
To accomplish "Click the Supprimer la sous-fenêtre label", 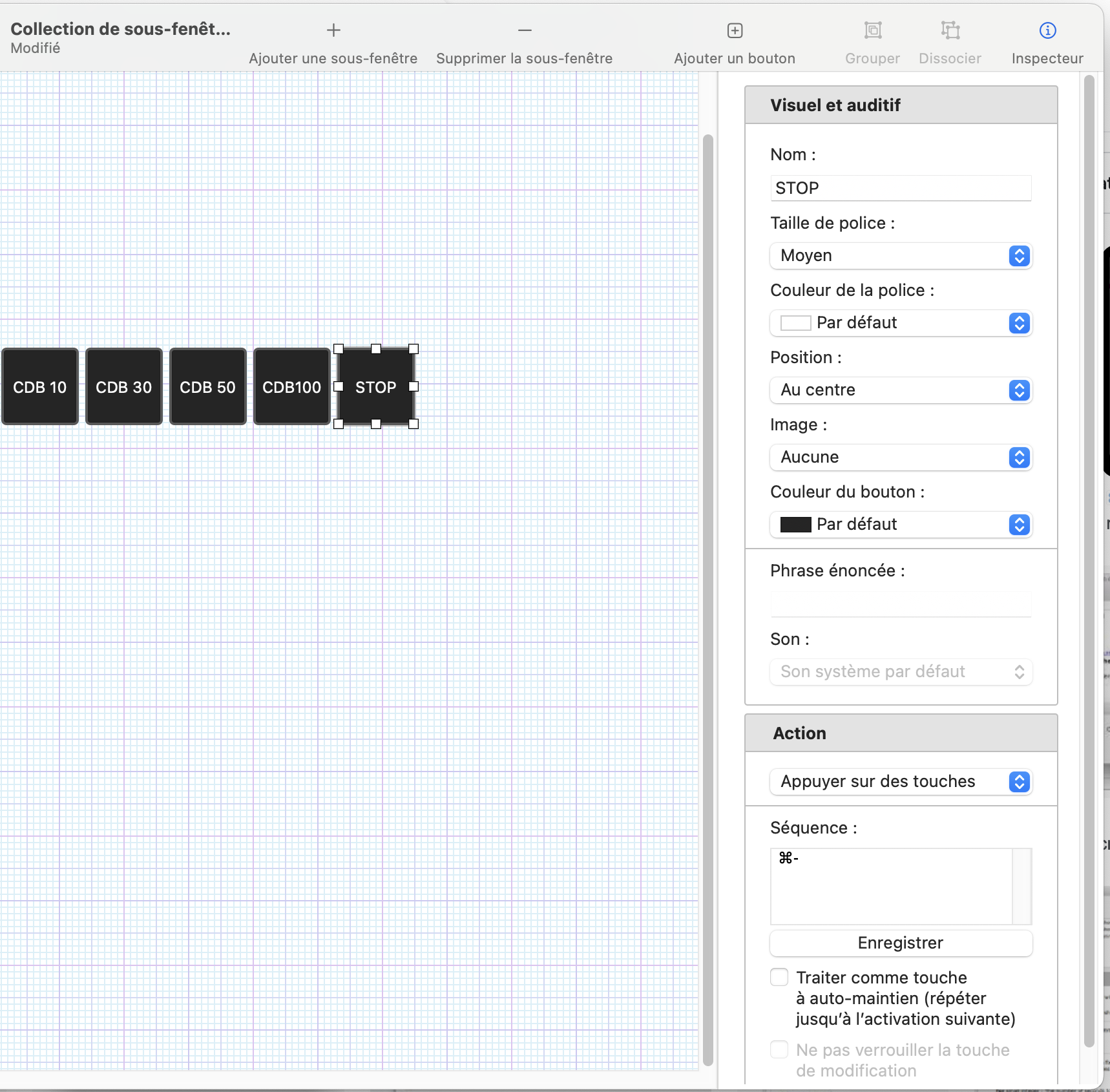I will tap(525, 58).
